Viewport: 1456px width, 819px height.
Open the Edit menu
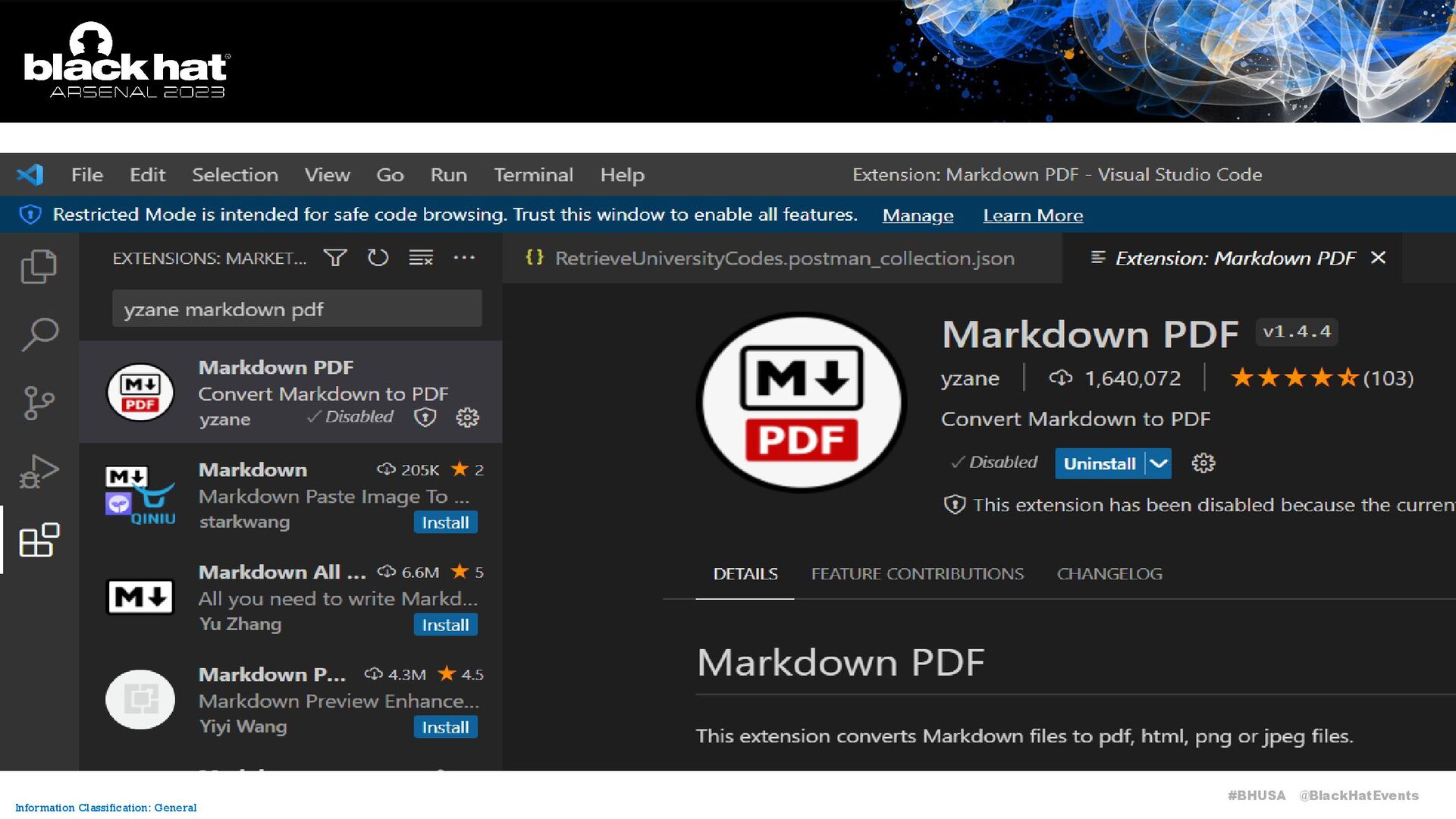[x=147, y=174]
